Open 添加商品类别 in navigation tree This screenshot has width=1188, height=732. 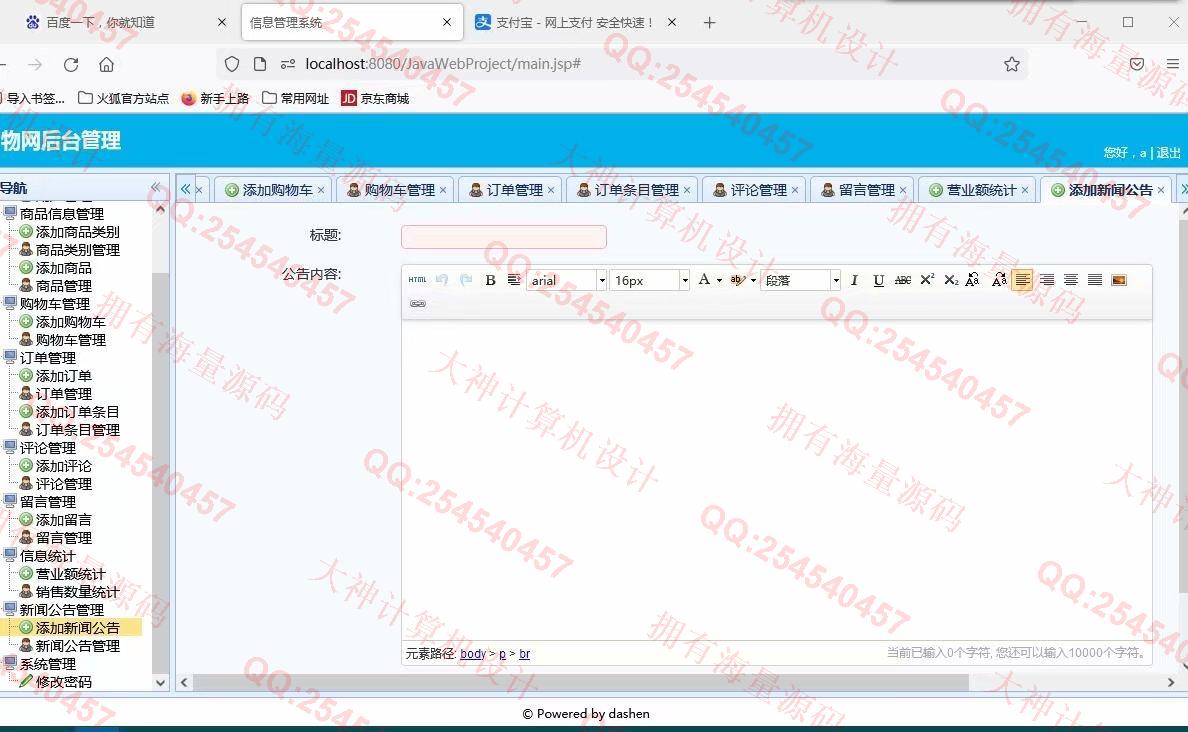(x=77, y=231)
